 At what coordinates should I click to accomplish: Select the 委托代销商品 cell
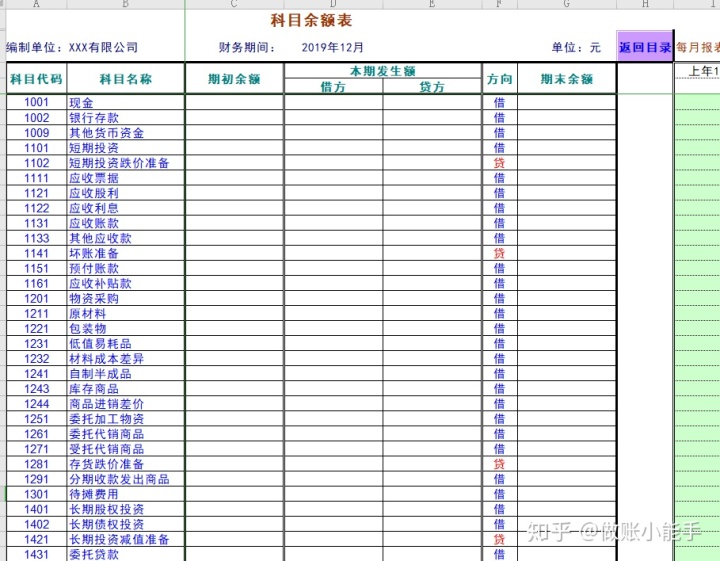point(125,434)
